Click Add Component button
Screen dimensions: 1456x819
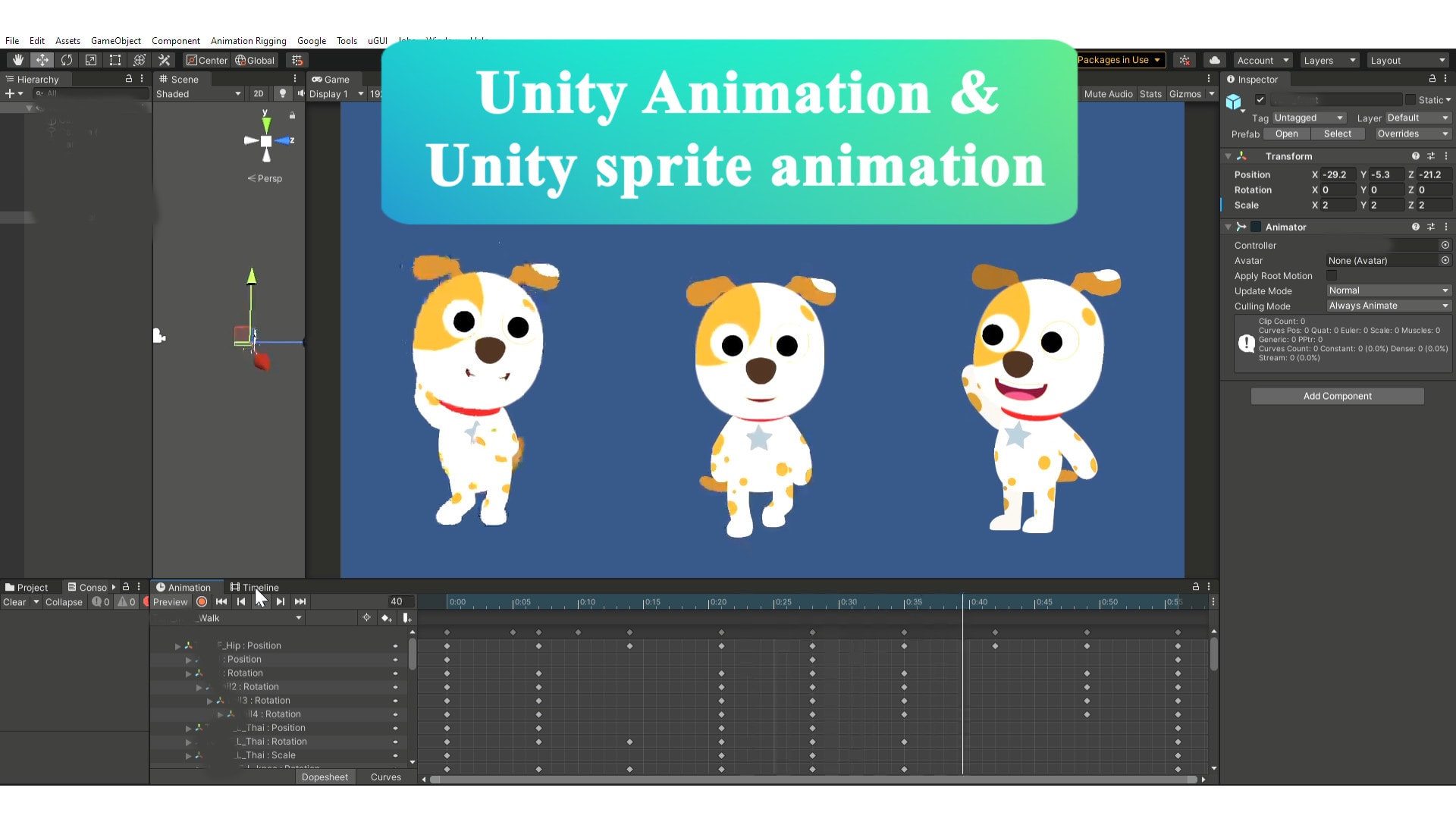point(1337,396)
